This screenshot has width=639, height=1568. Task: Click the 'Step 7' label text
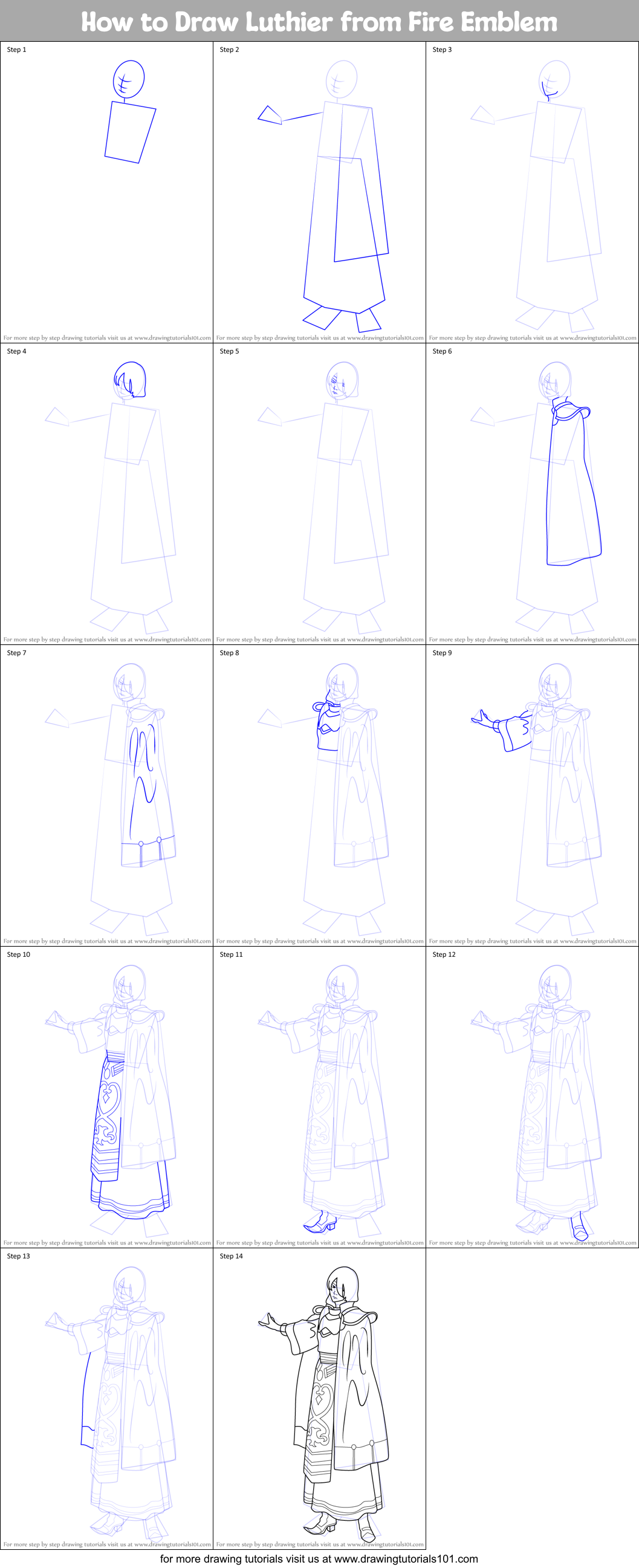(16, 652)
